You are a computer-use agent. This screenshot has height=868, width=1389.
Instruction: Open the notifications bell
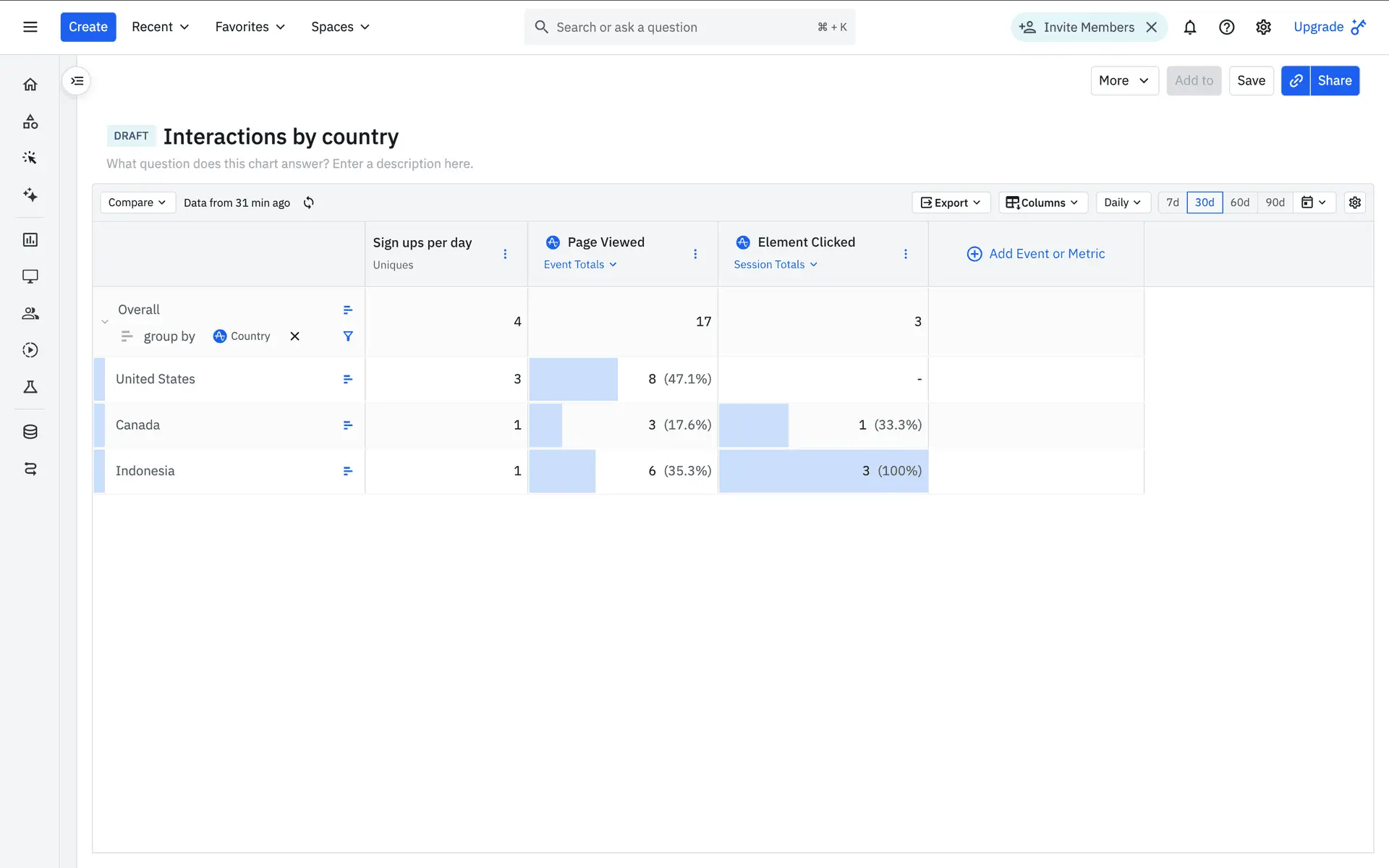click(1190, 27)
